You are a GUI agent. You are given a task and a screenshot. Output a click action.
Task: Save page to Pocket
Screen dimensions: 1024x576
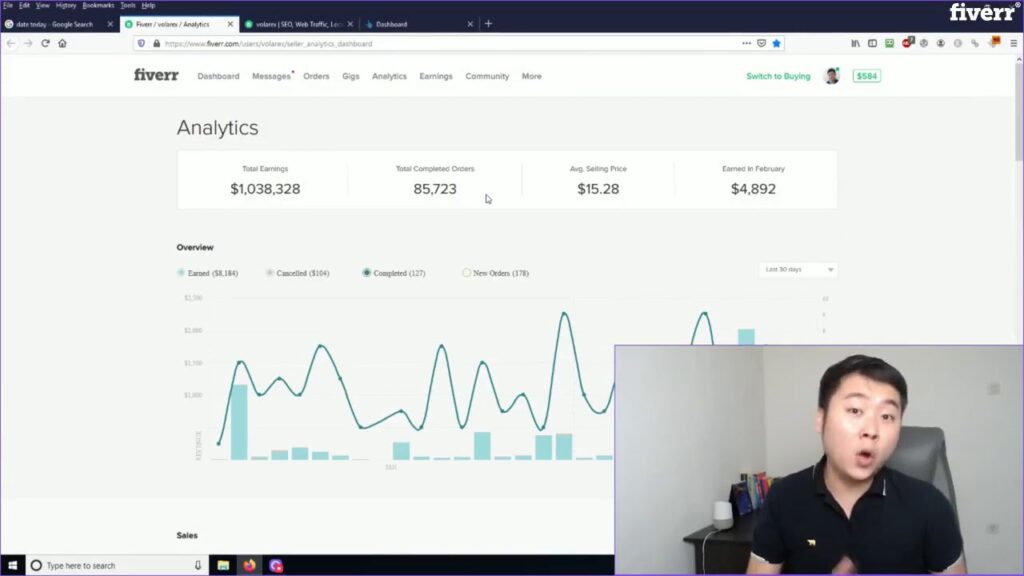coord(761,43)
